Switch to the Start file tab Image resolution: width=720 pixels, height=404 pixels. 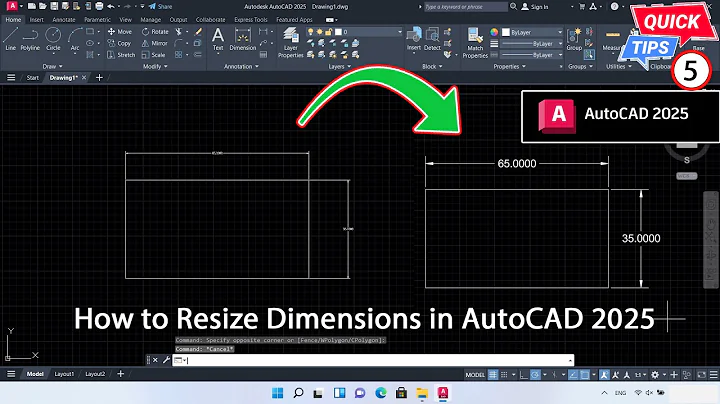click(x=33, y=78)
